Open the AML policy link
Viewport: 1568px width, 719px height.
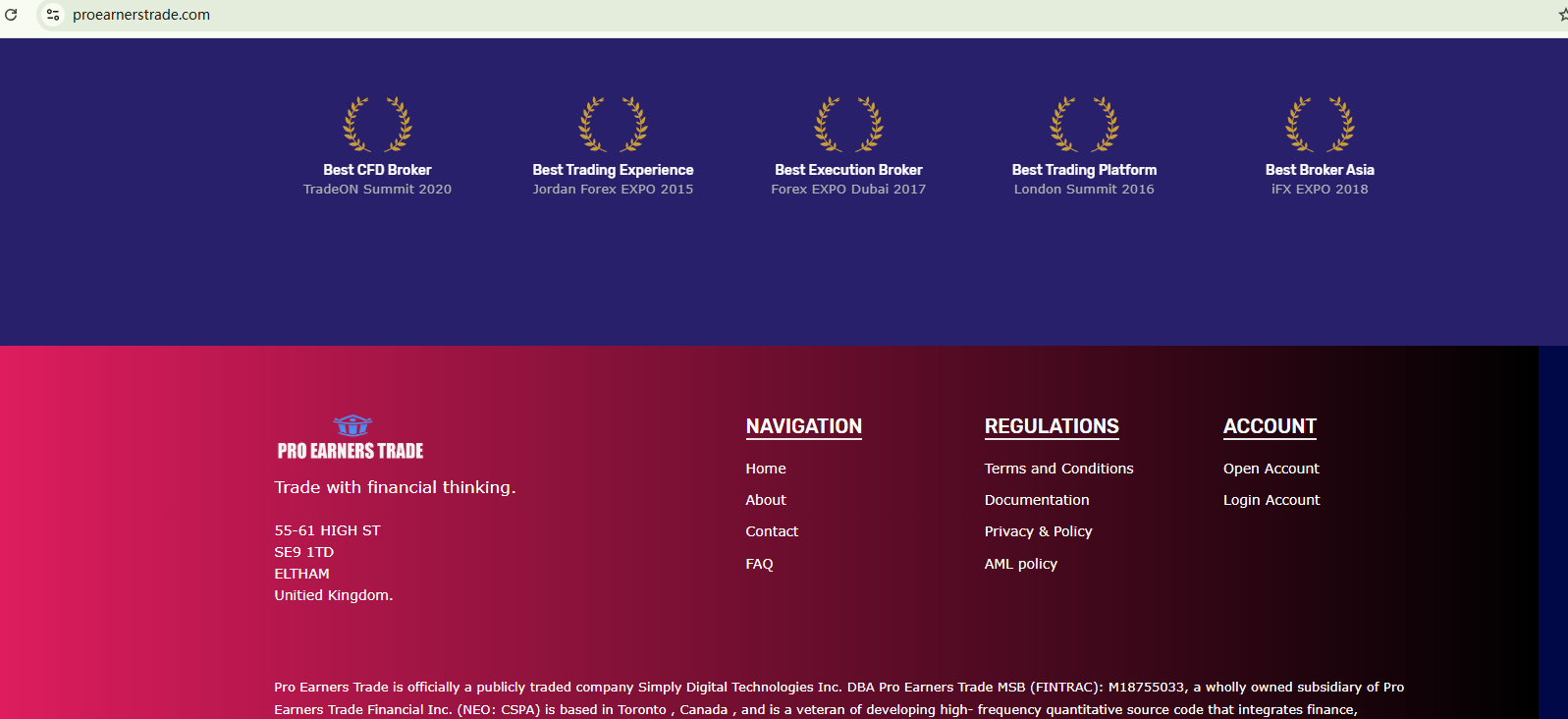[1021, 564]
